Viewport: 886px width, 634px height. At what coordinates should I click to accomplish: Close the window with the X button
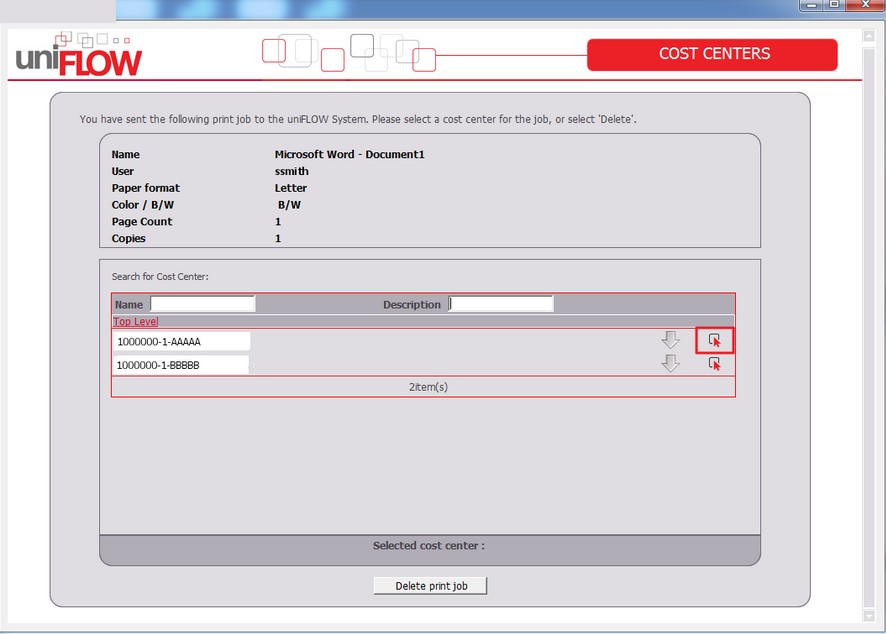(865, 5)
